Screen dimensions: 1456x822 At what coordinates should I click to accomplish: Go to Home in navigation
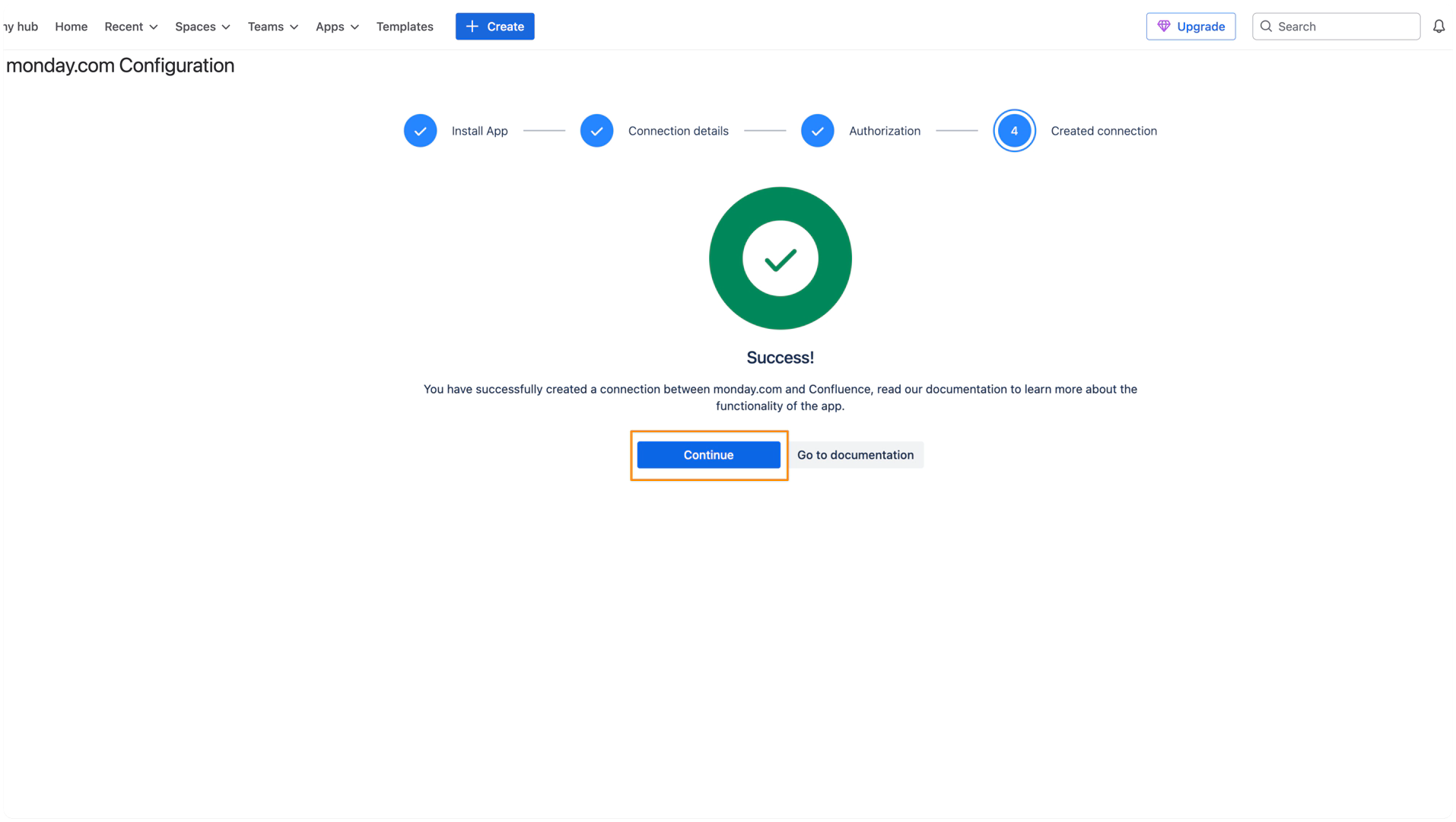(71, 27)
